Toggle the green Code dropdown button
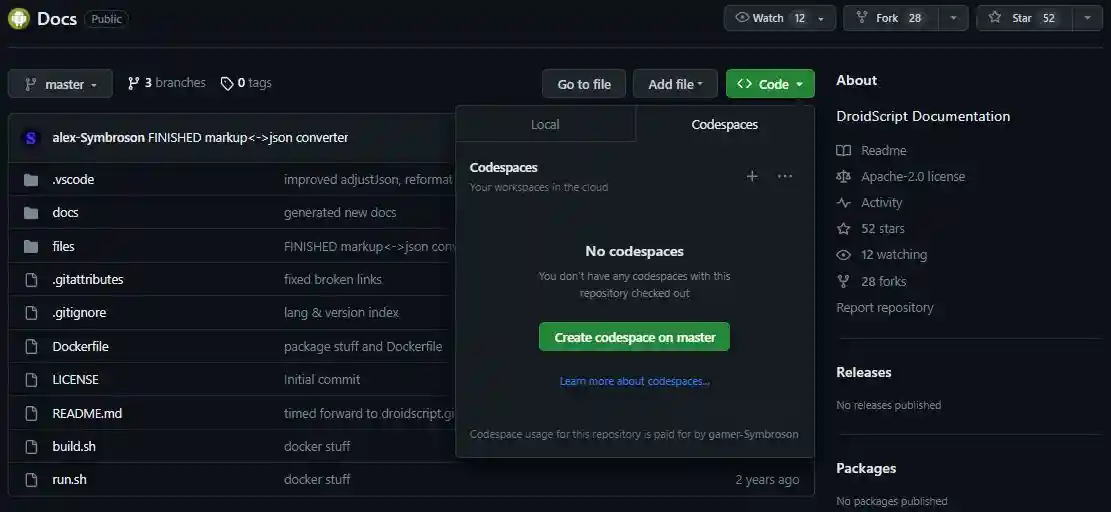 pyautogui.click(x=770, y=84)
